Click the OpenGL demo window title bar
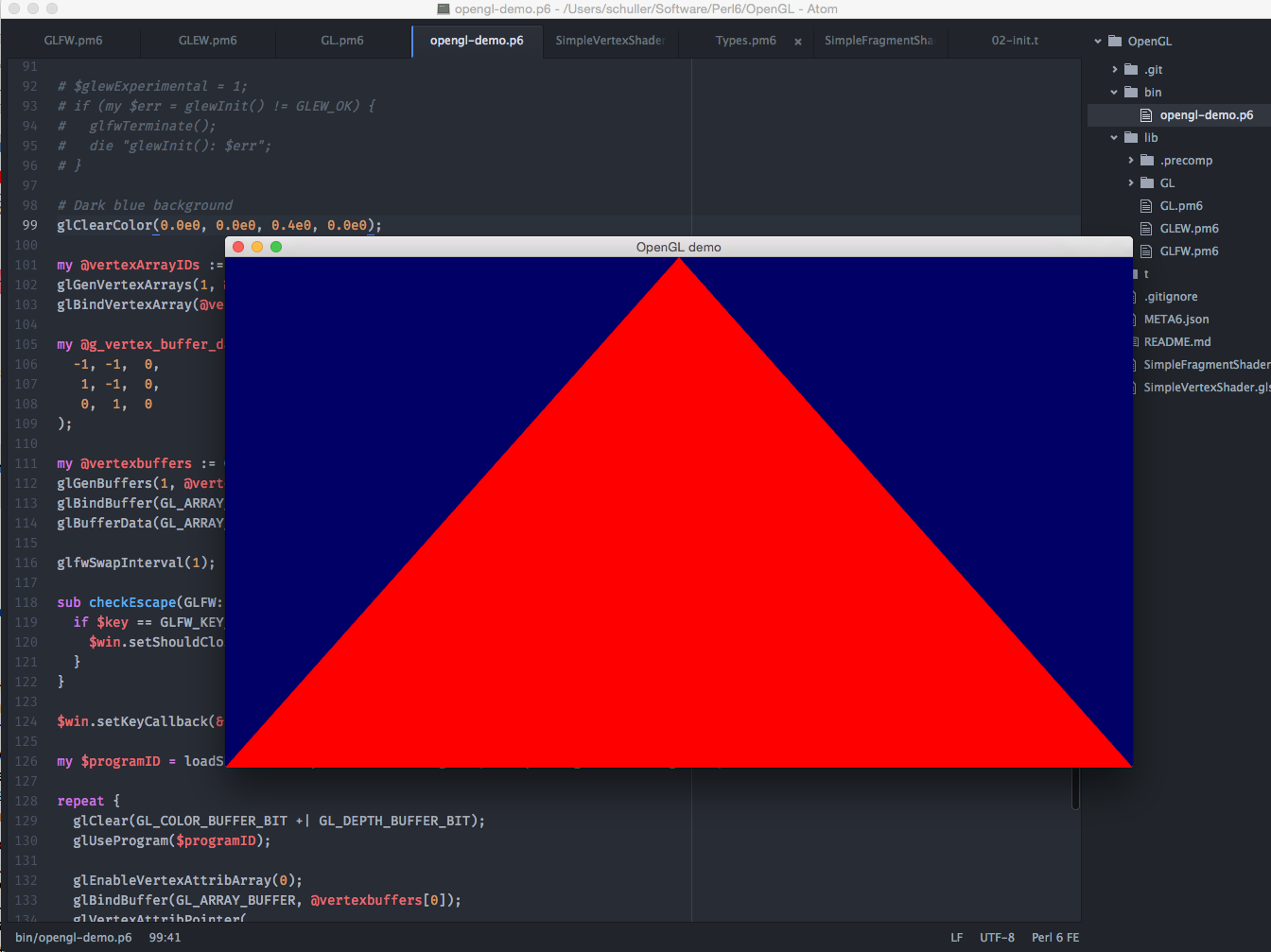The image size is (1271, 952). [679, 247]
